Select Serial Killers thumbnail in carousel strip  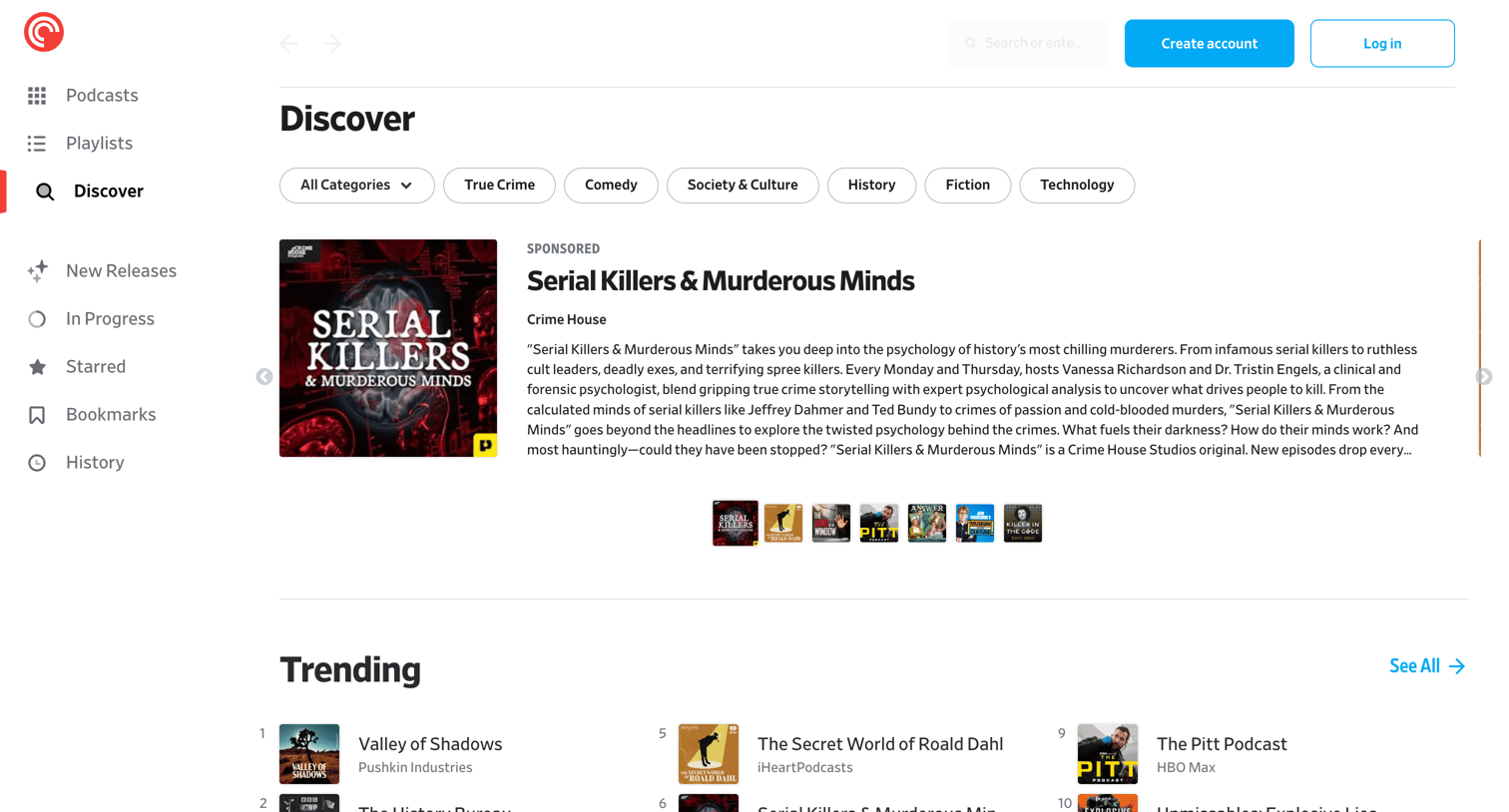click(736, 523)
